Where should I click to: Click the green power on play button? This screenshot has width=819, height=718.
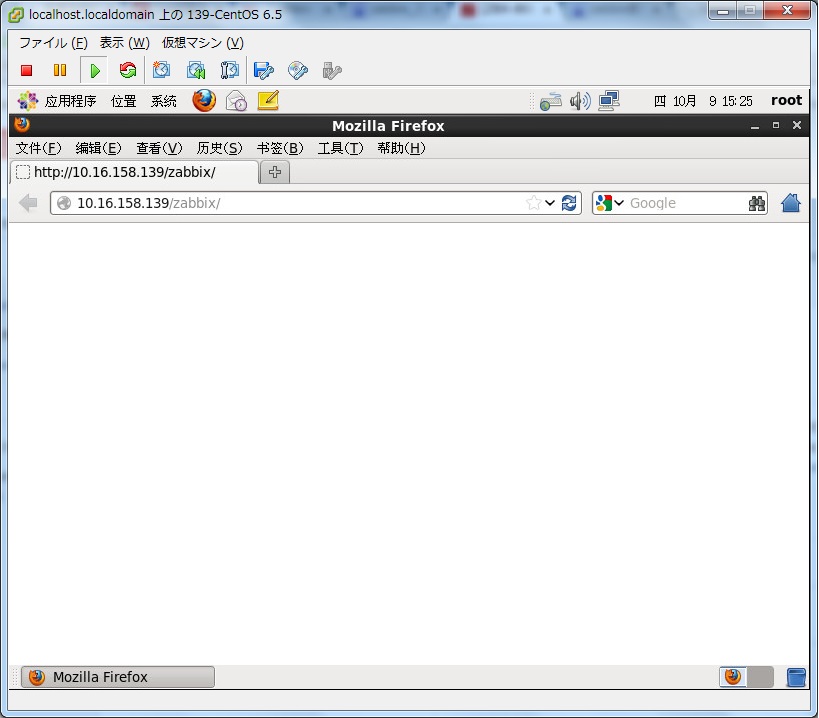95,70
